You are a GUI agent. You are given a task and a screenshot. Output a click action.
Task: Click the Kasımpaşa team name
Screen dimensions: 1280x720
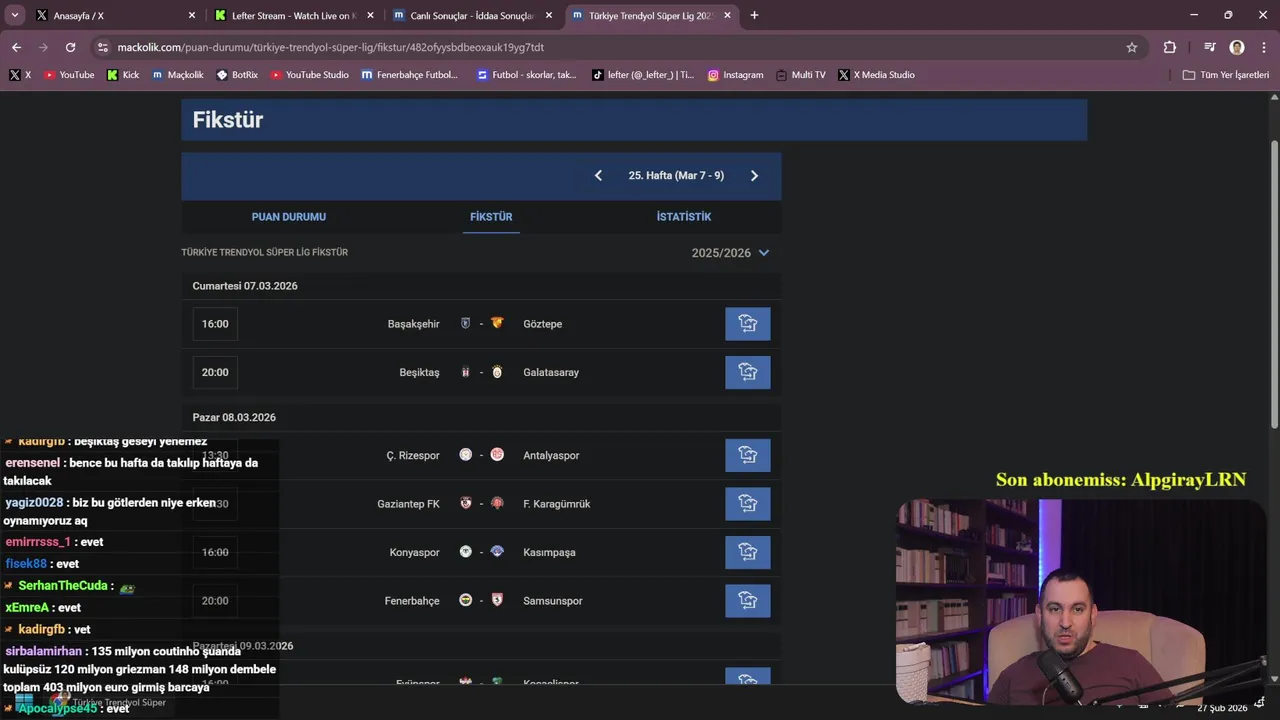[x=549, y=552]
